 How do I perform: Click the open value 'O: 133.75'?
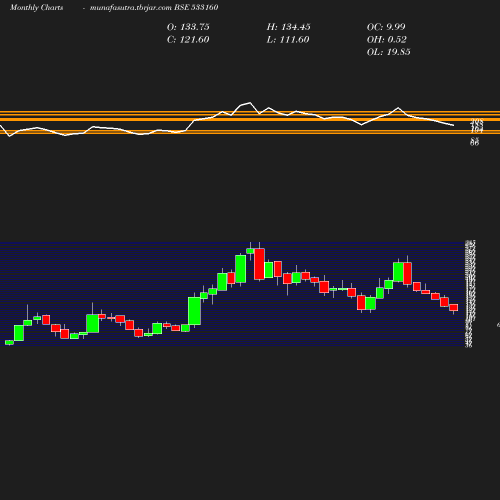click(x=188, y=27)
